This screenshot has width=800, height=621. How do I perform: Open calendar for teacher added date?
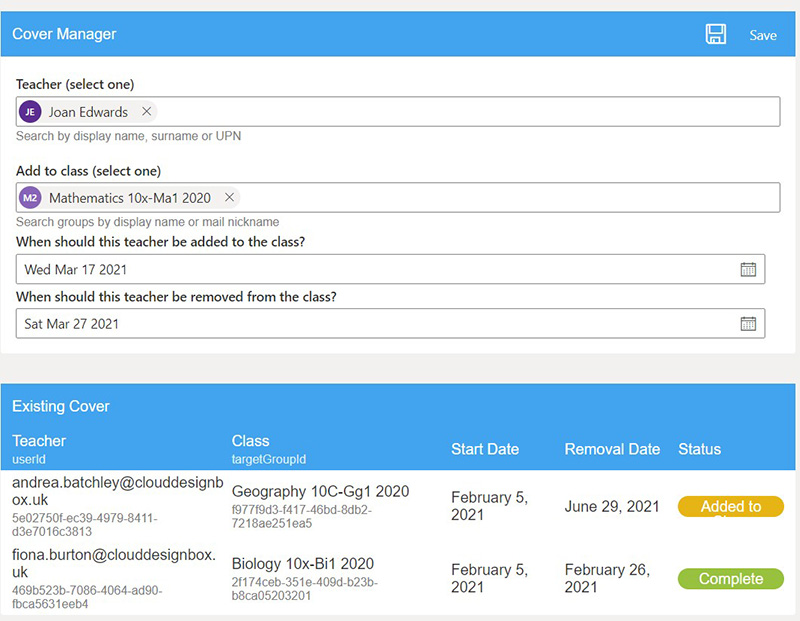(748, 269)
